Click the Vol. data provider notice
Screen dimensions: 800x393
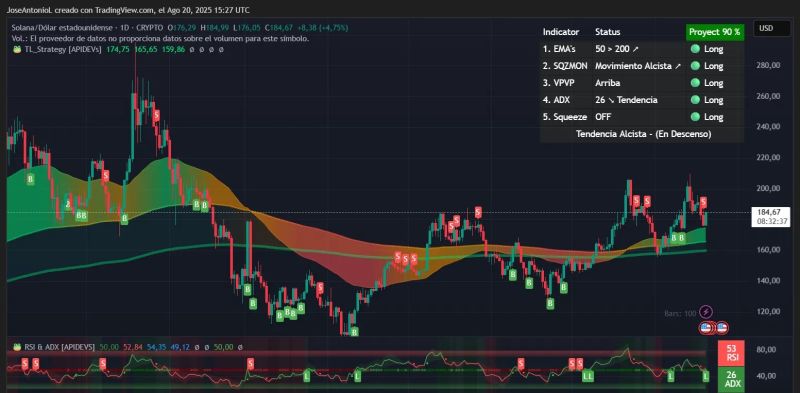[x=160, y=38]
